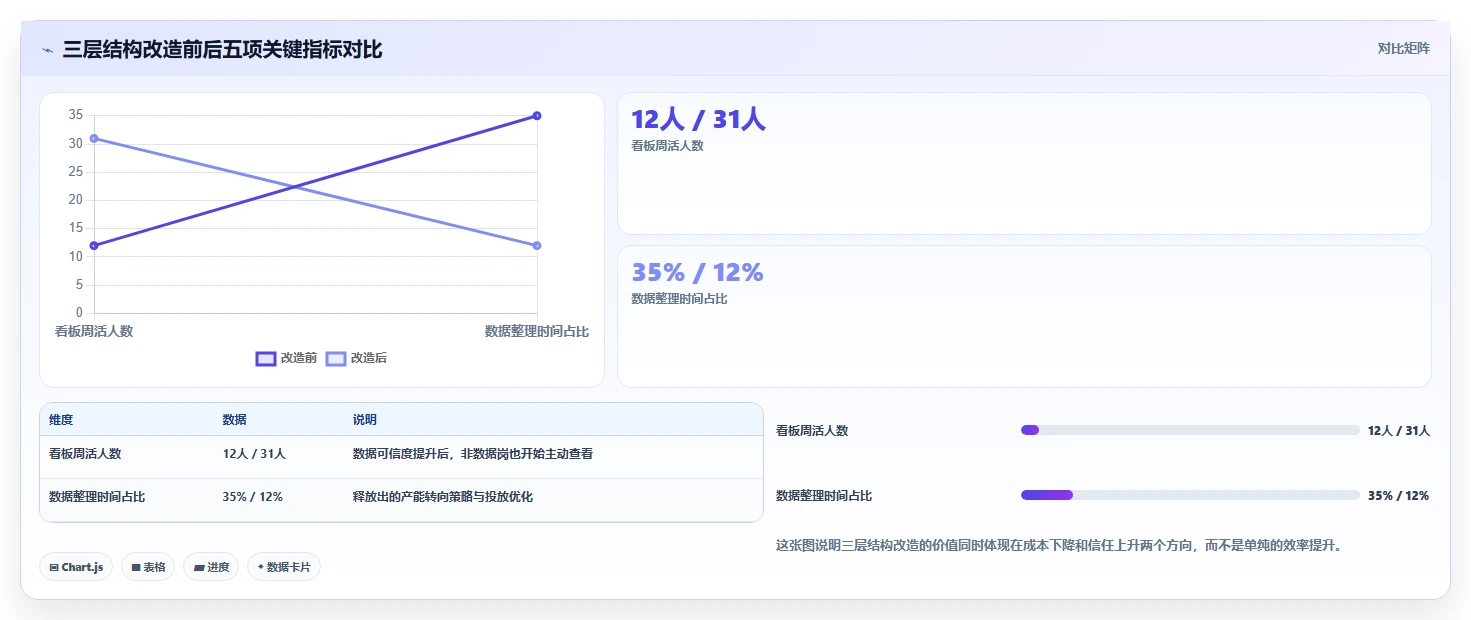This screenshot has width=1471, height=620.
Task: Click the 改造后 data point at value 31
Action: point(94,138)
